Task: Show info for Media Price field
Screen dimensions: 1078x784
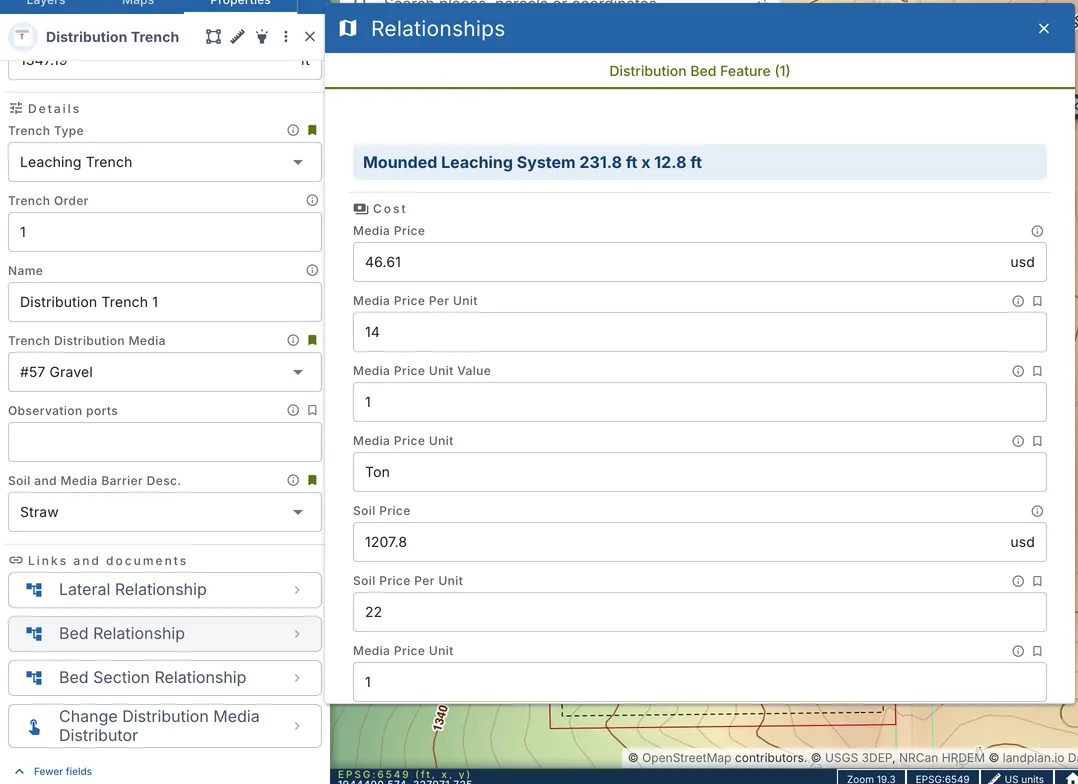Action: 1037,231
